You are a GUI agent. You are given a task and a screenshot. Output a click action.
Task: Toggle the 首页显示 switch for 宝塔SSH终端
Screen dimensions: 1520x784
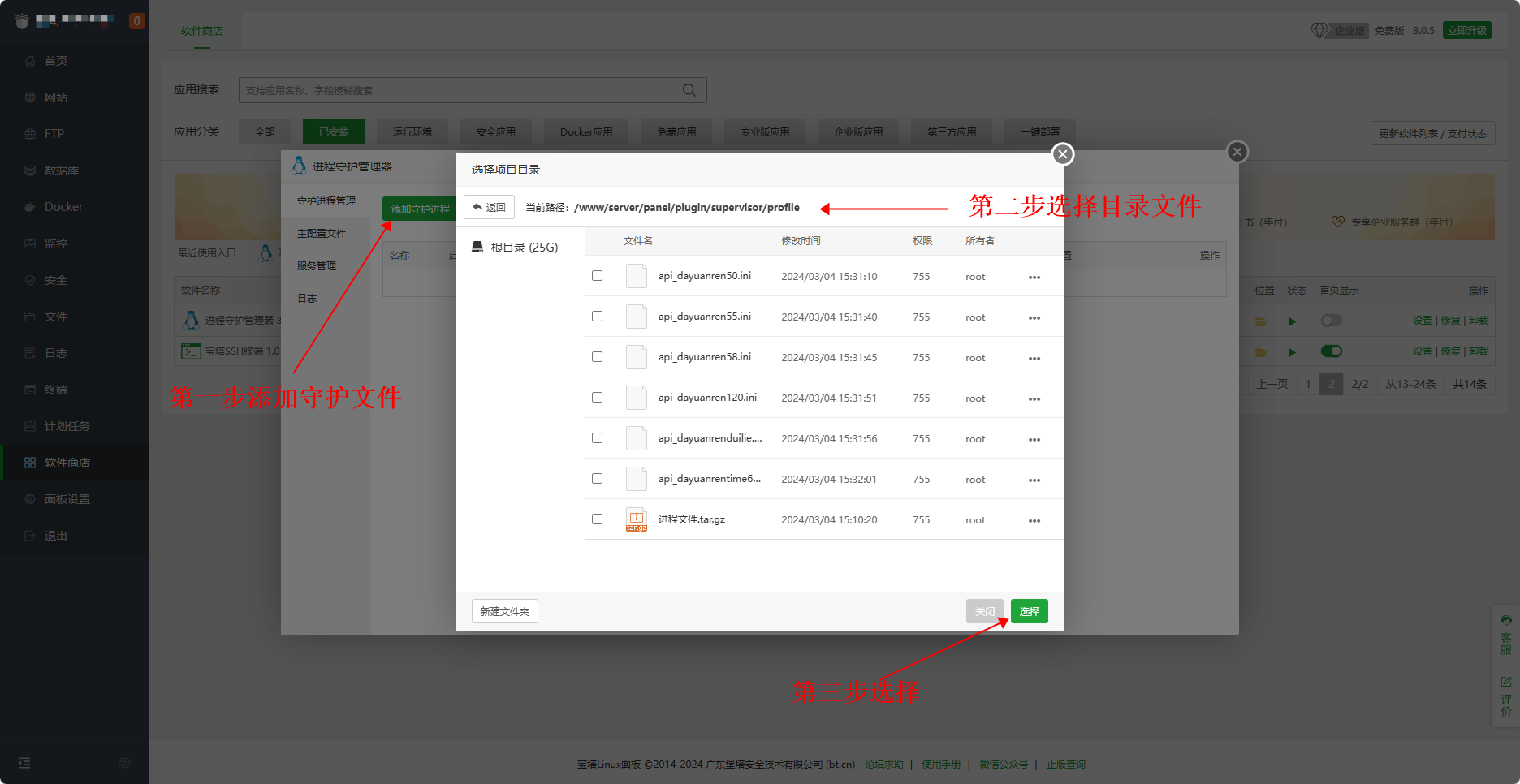tap(1331, 351)
